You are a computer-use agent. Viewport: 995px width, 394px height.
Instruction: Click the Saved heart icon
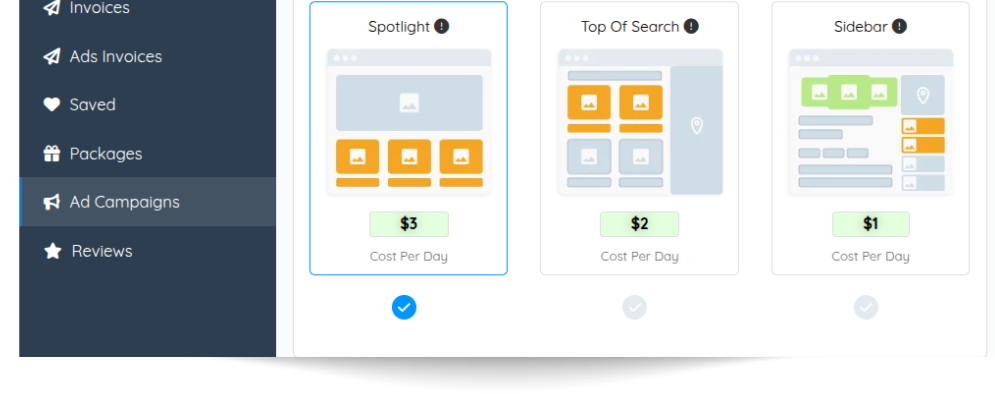tap(51, 105)
